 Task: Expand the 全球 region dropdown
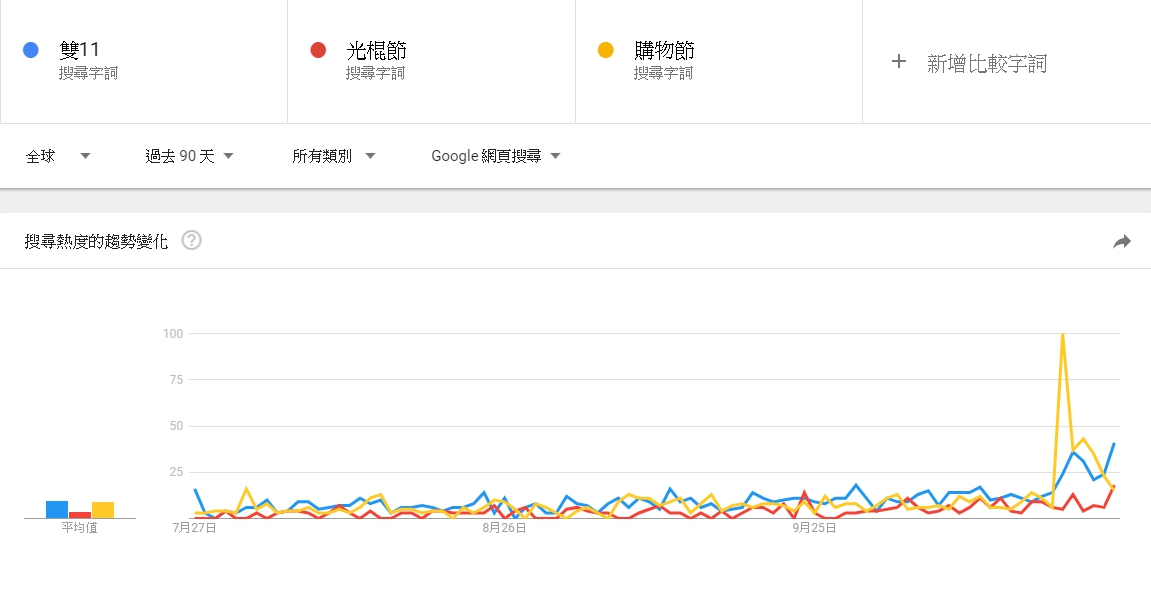[x=58, y=156]
